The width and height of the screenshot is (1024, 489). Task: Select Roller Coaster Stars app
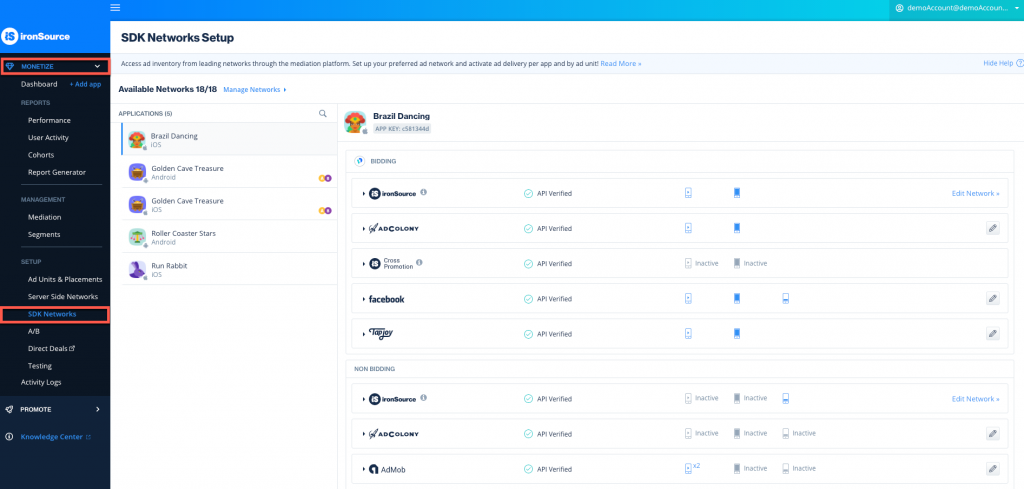point(229,236)
